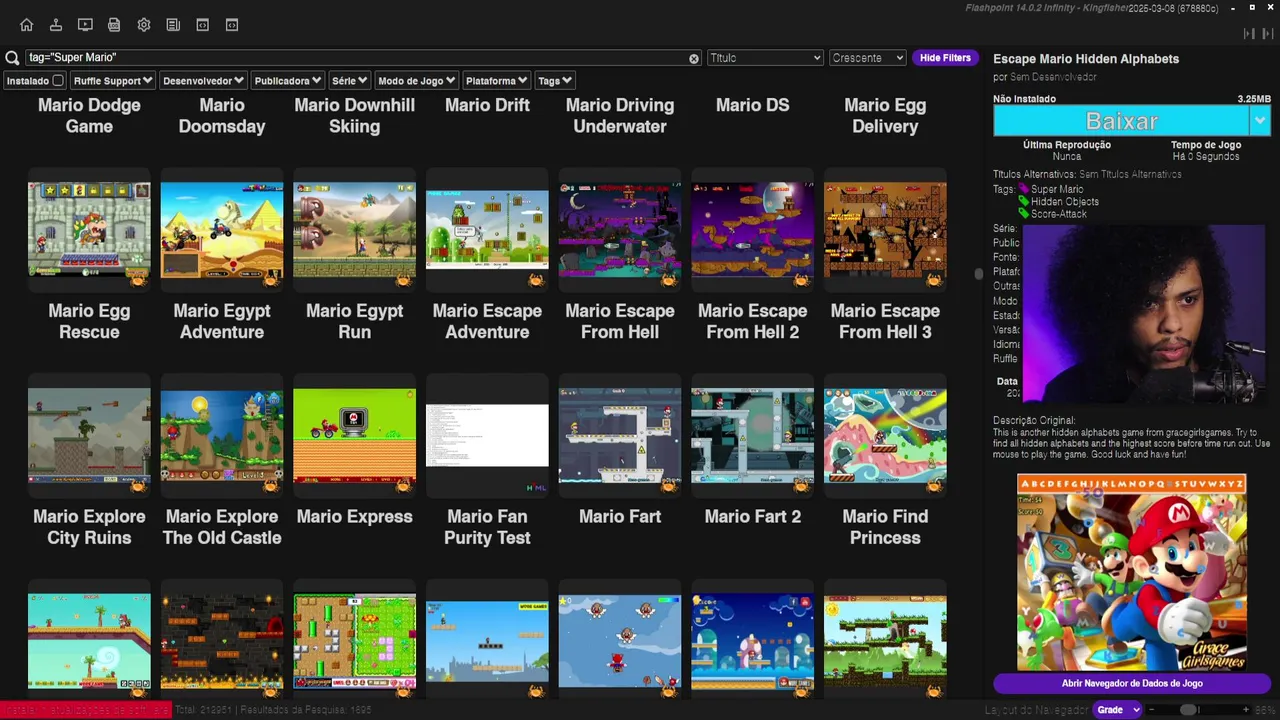Select the Mario Find Princess thumbnail
The width and height of the screenshot is (1280, 720).
tap(885, 436)
